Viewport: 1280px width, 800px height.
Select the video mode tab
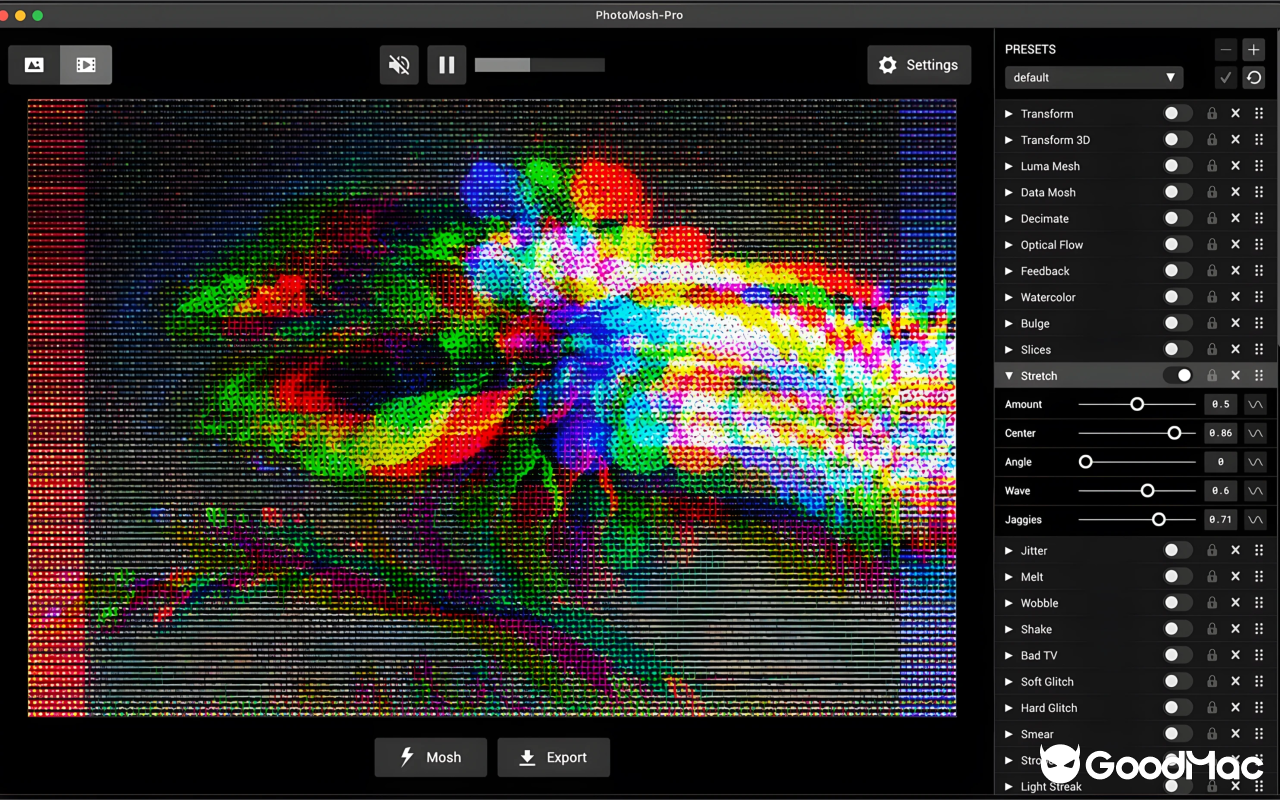click(x=86, y=64)
